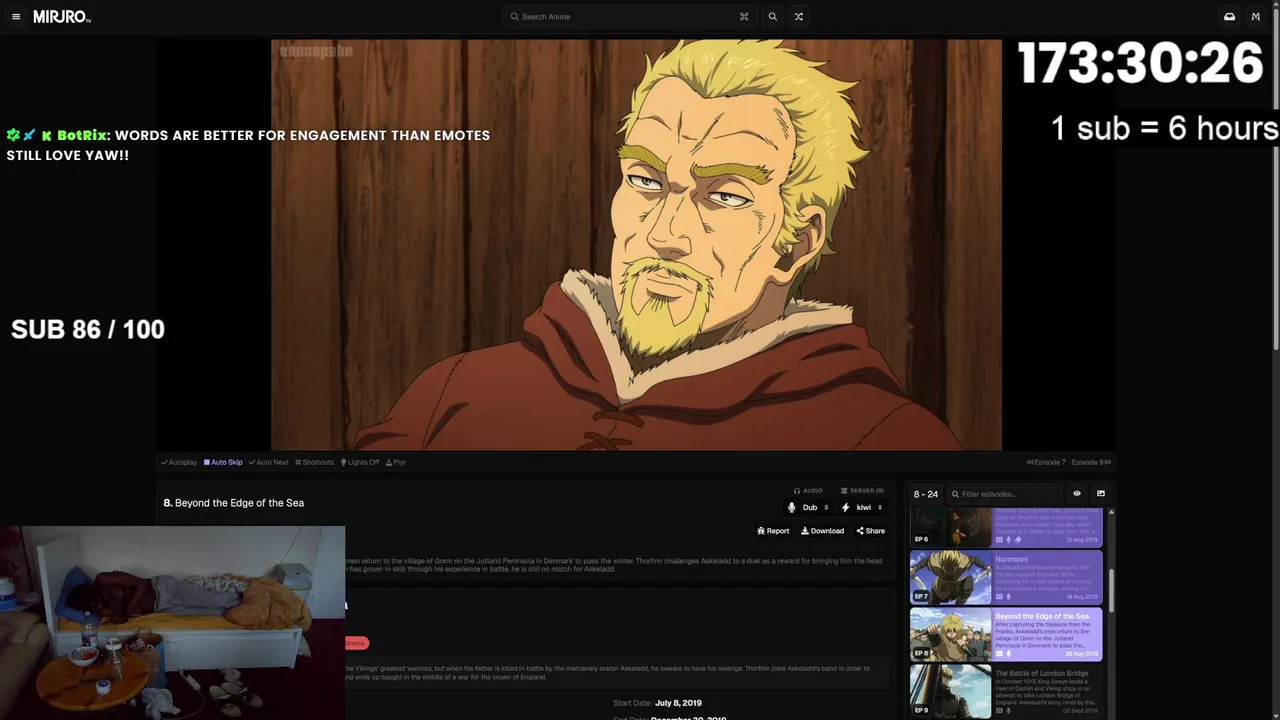Click the video player to pause playback
This screenshot has width=1280, height=720.
pyautogui.click(x=636, y=245)
